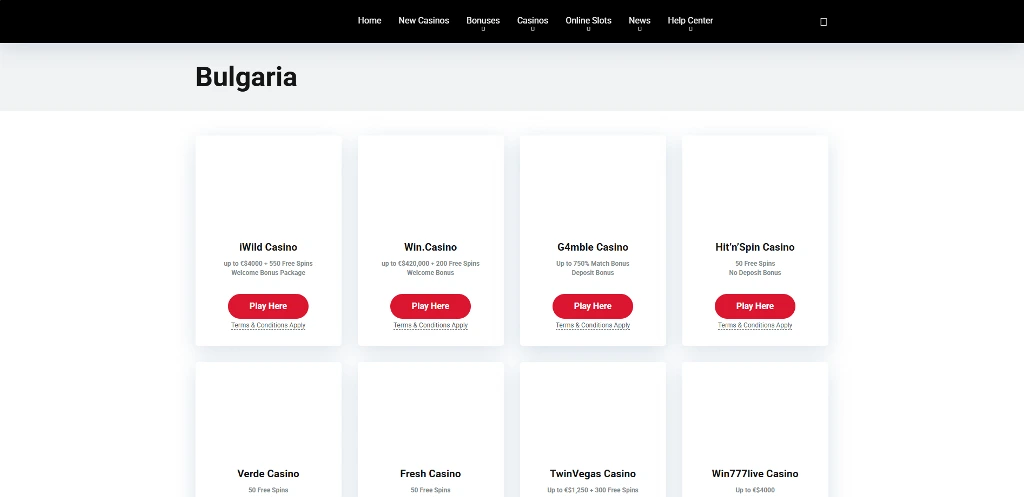Viewport: 1024px width, 497px height.
Task: Expand the Casinos dropdown arrow
Action: tap(533, 29)
